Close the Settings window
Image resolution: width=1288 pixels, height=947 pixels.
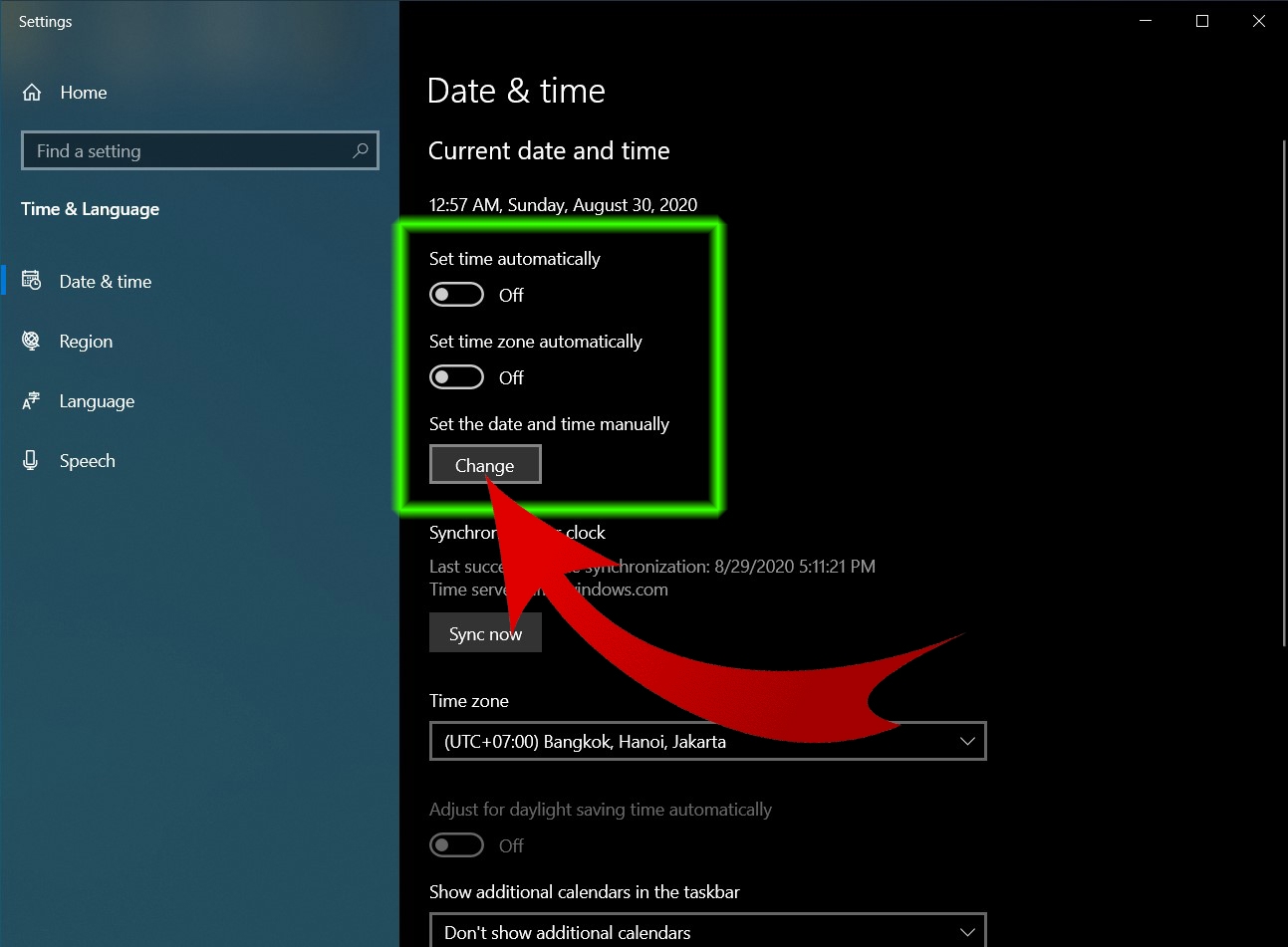[x=1259, y=21]
